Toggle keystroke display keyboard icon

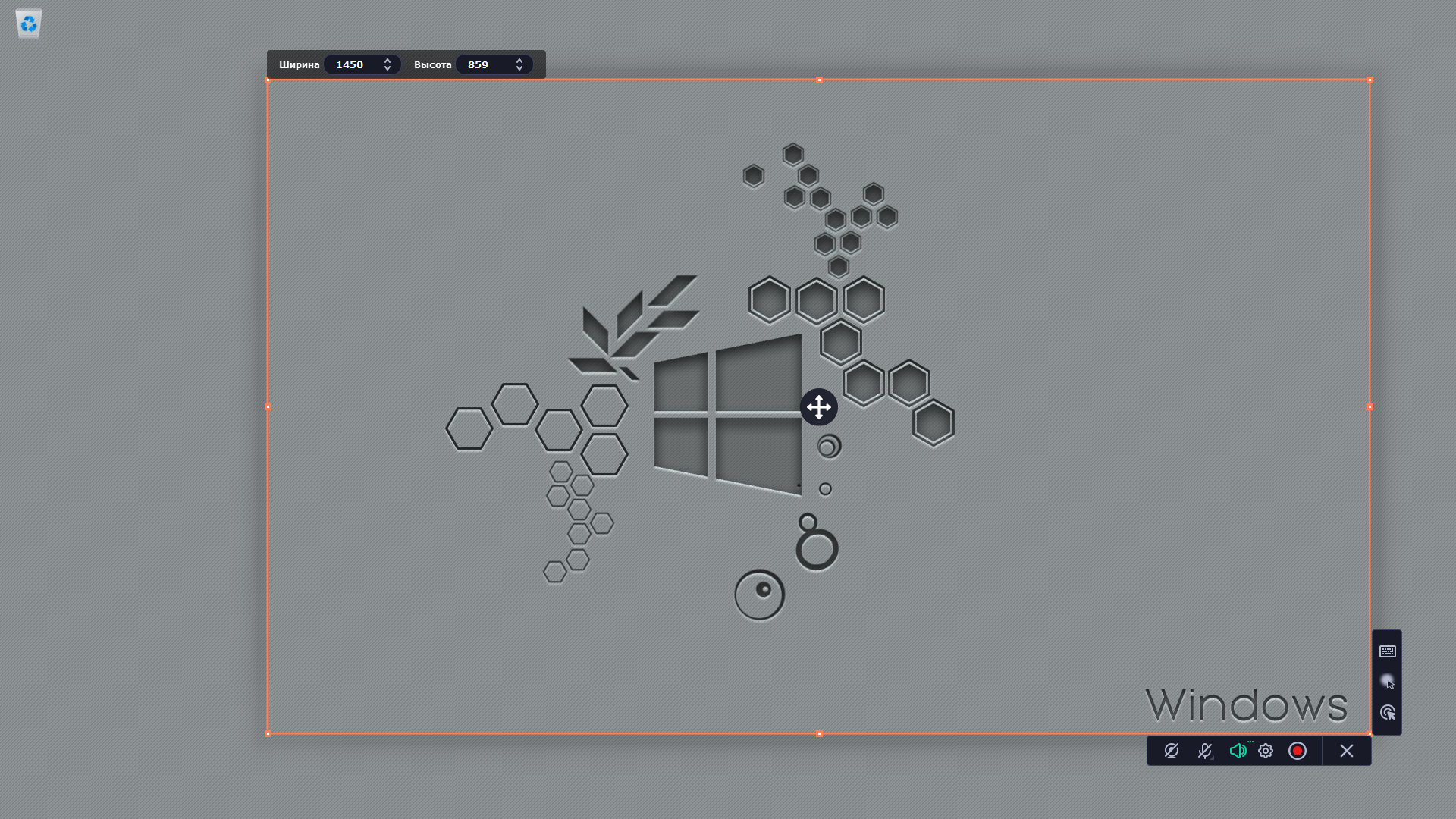pos(1388,651)
